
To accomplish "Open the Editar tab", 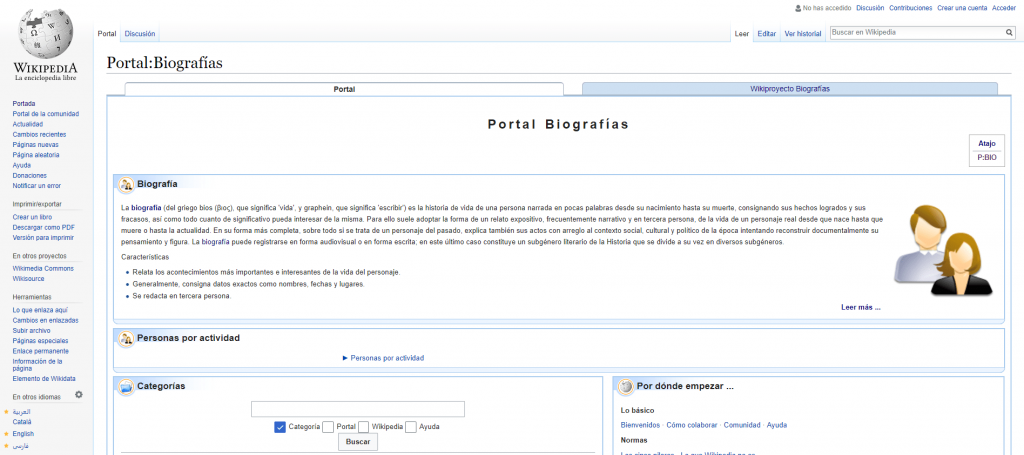I will click(767, 33).
